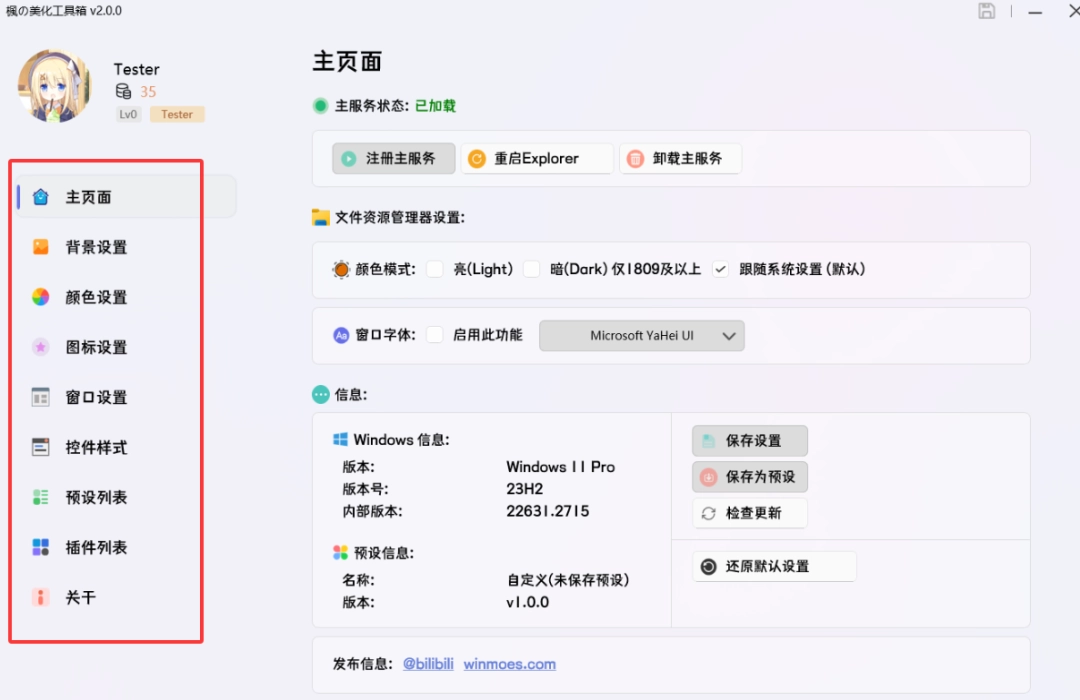Uncheck the 跟随系统设置 (默认) checkbox
1080x700 pixels.
(721, 269)
